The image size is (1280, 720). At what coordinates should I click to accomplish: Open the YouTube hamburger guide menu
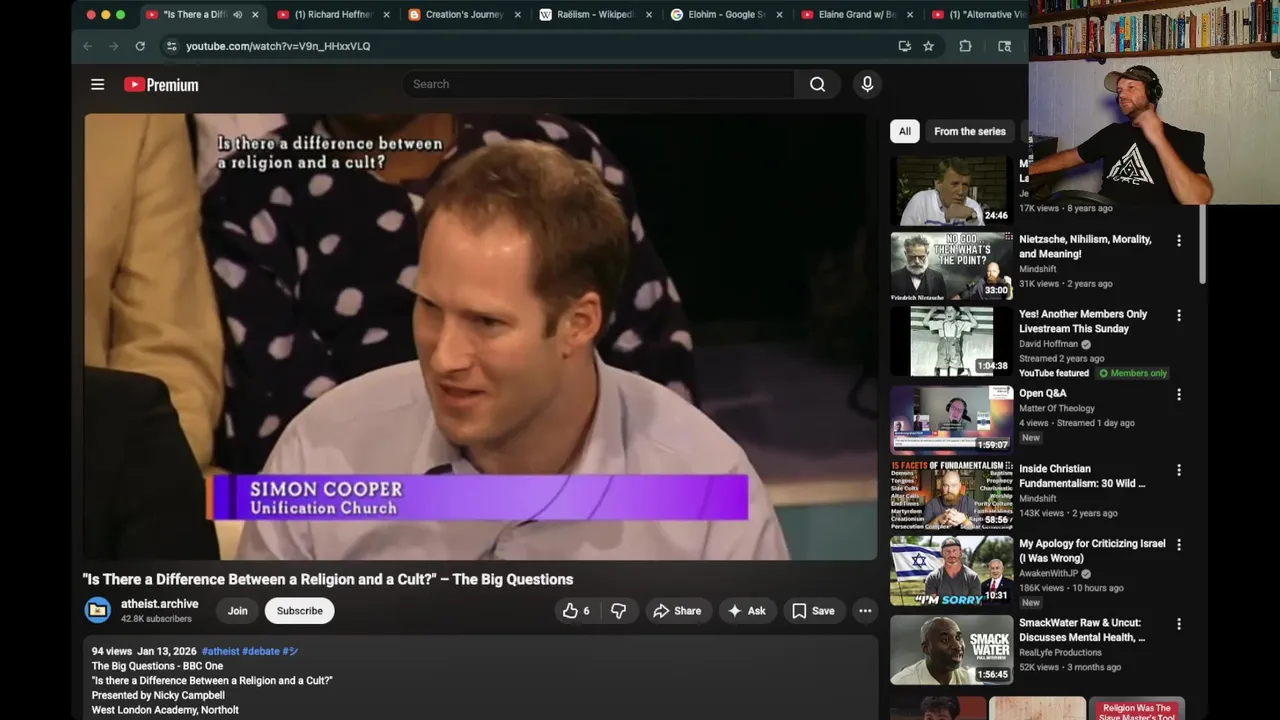click(97, 84)
